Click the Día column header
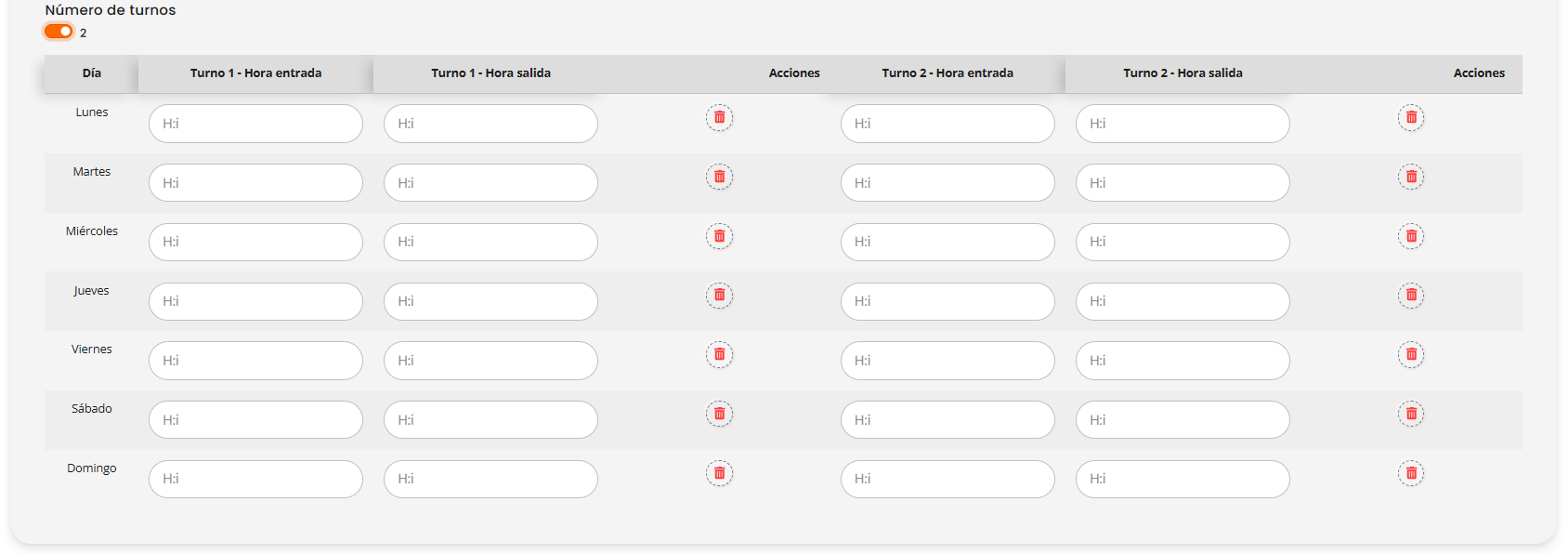 (92, 73)
